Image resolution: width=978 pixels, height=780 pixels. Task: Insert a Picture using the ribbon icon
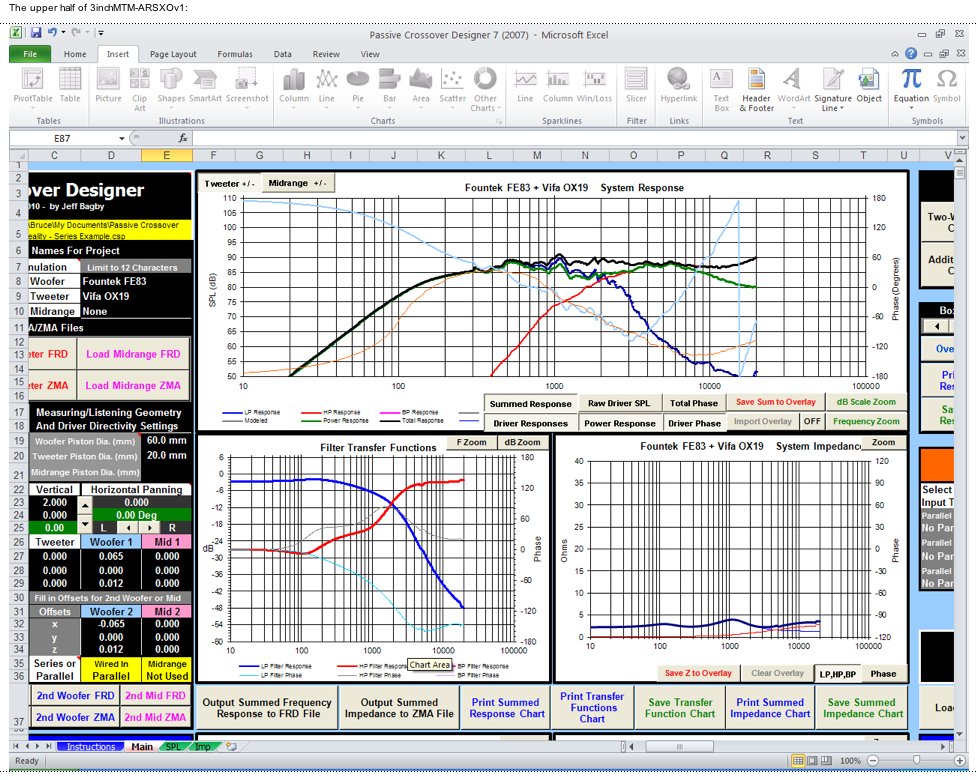tap(108, 85)
